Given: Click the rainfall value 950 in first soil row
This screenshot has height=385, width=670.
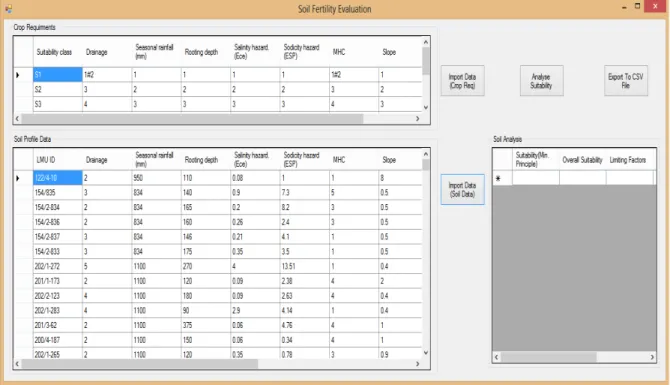Looking at the screenshot, I should [156, 178].
